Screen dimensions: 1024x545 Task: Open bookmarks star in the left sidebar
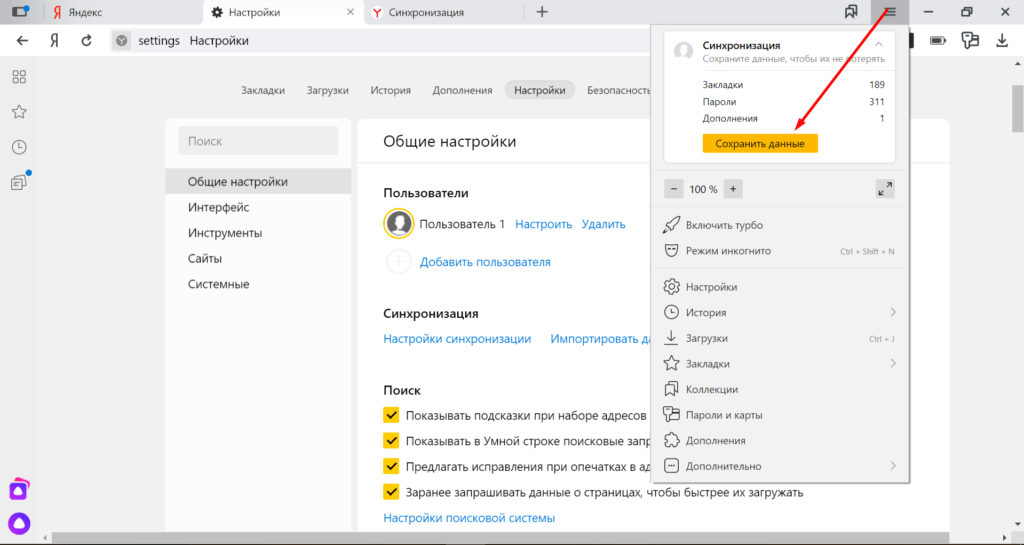pyautogui.click(x=19, y=112)
